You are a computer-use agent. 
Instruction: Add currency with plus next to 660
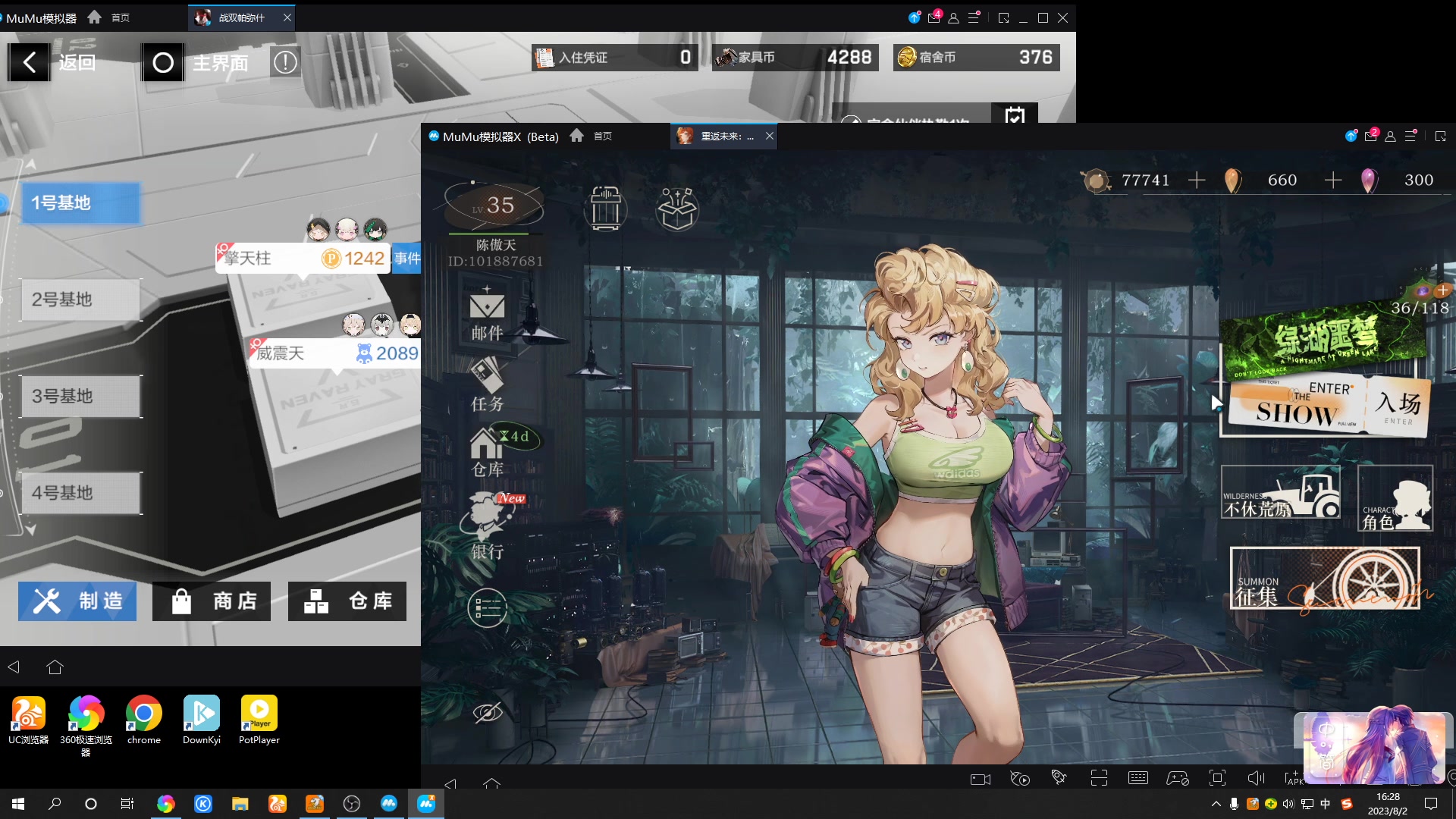coord(1333,180)
